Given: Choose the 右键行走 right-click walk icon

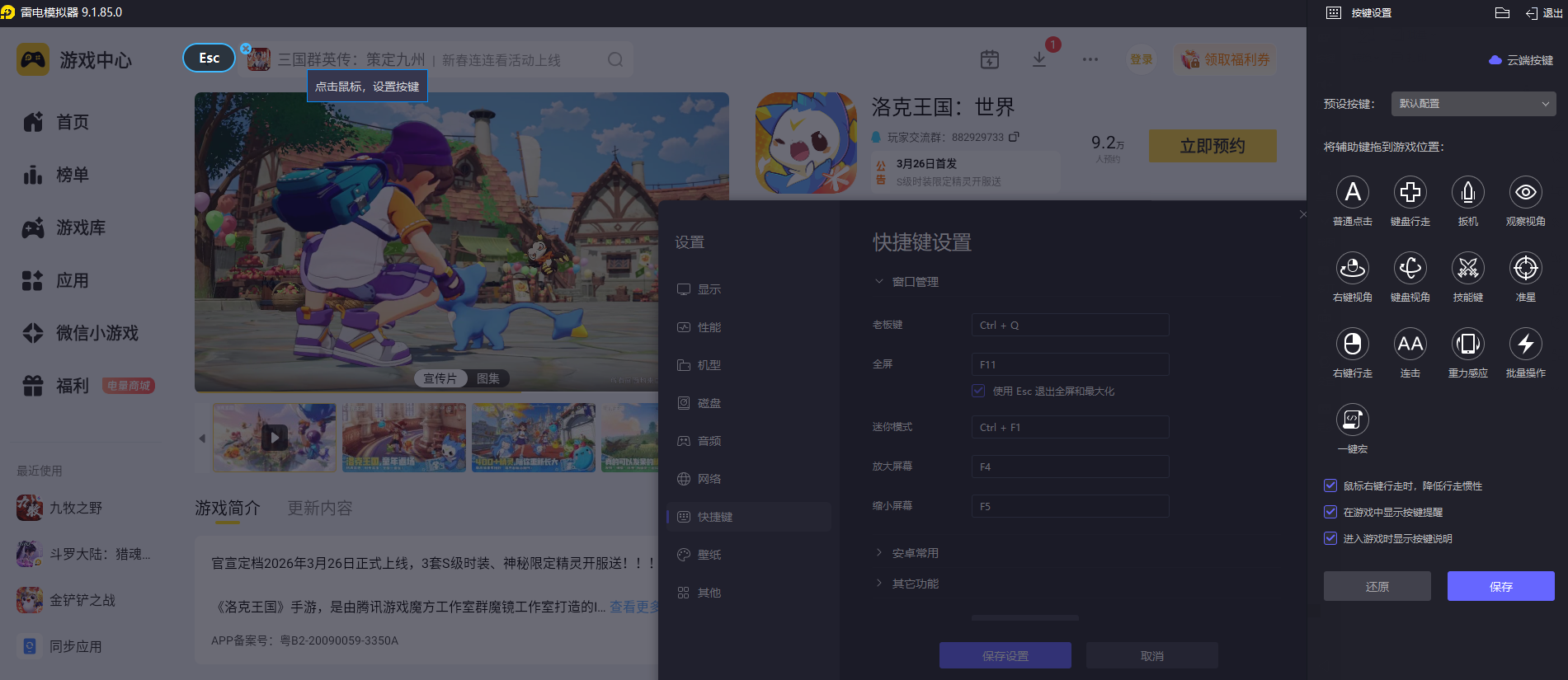Looking at the screenshot, I should click(x=1353, y=344).
